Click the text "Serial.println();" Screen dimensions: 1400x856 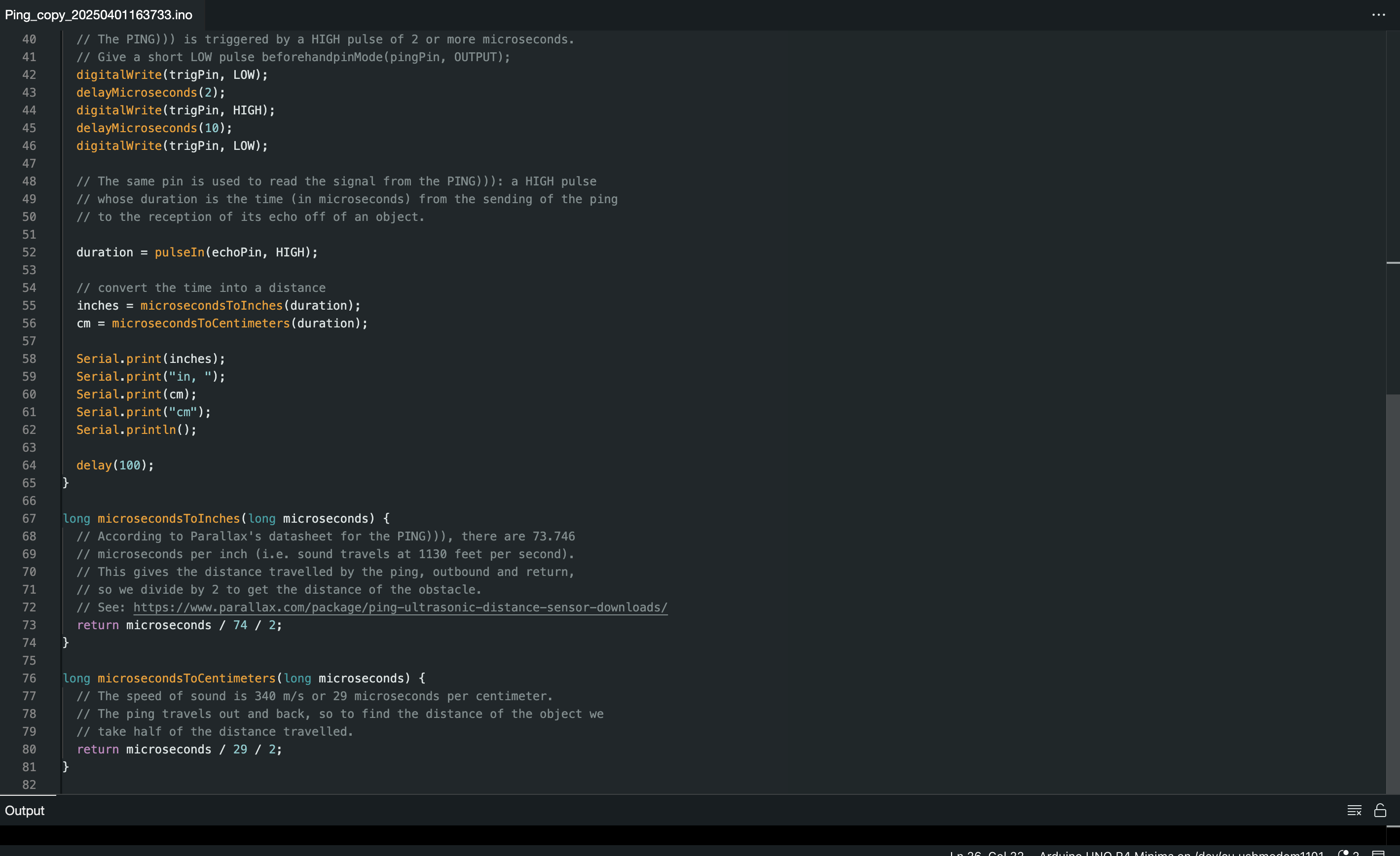click(137, 430)
